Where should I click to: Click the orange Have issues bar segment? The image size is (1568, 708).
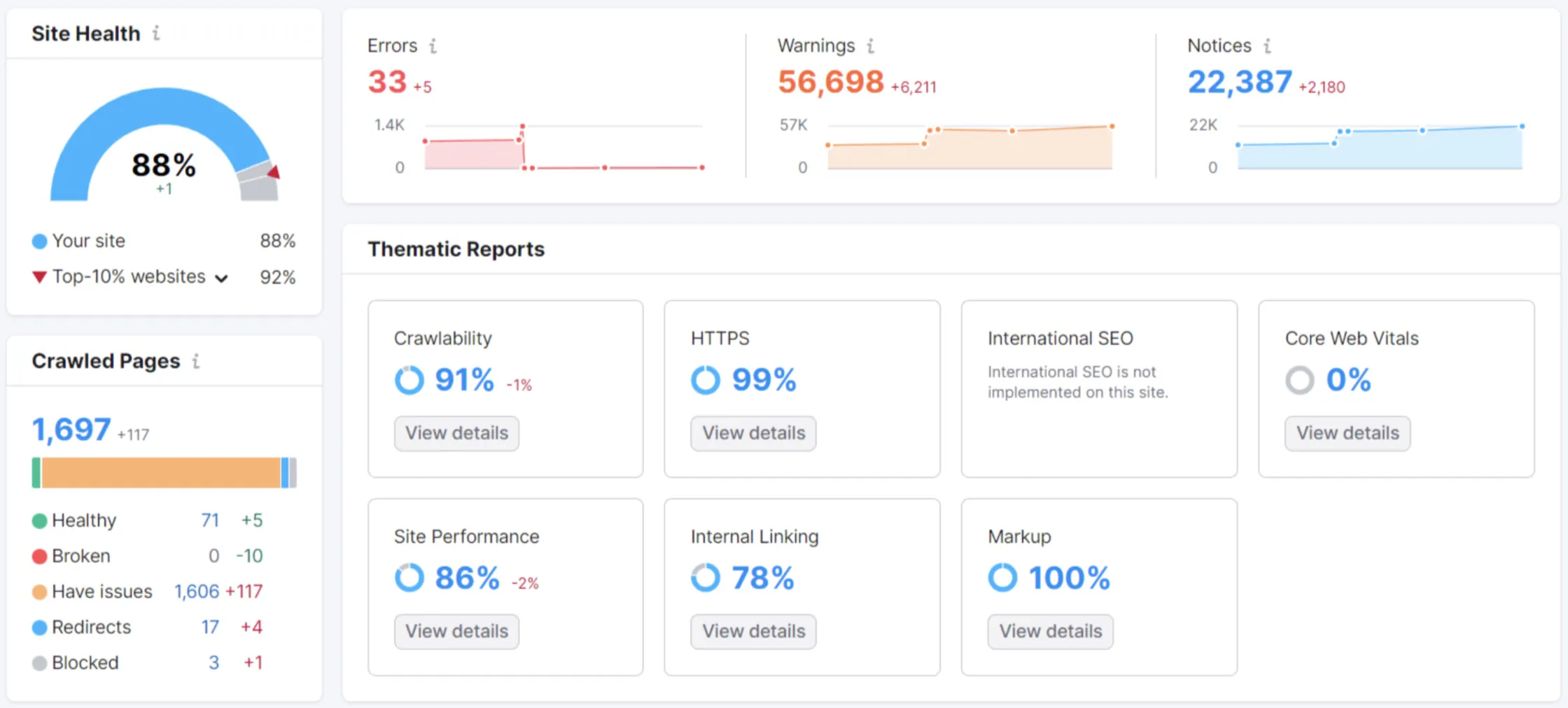click(161, 473)
